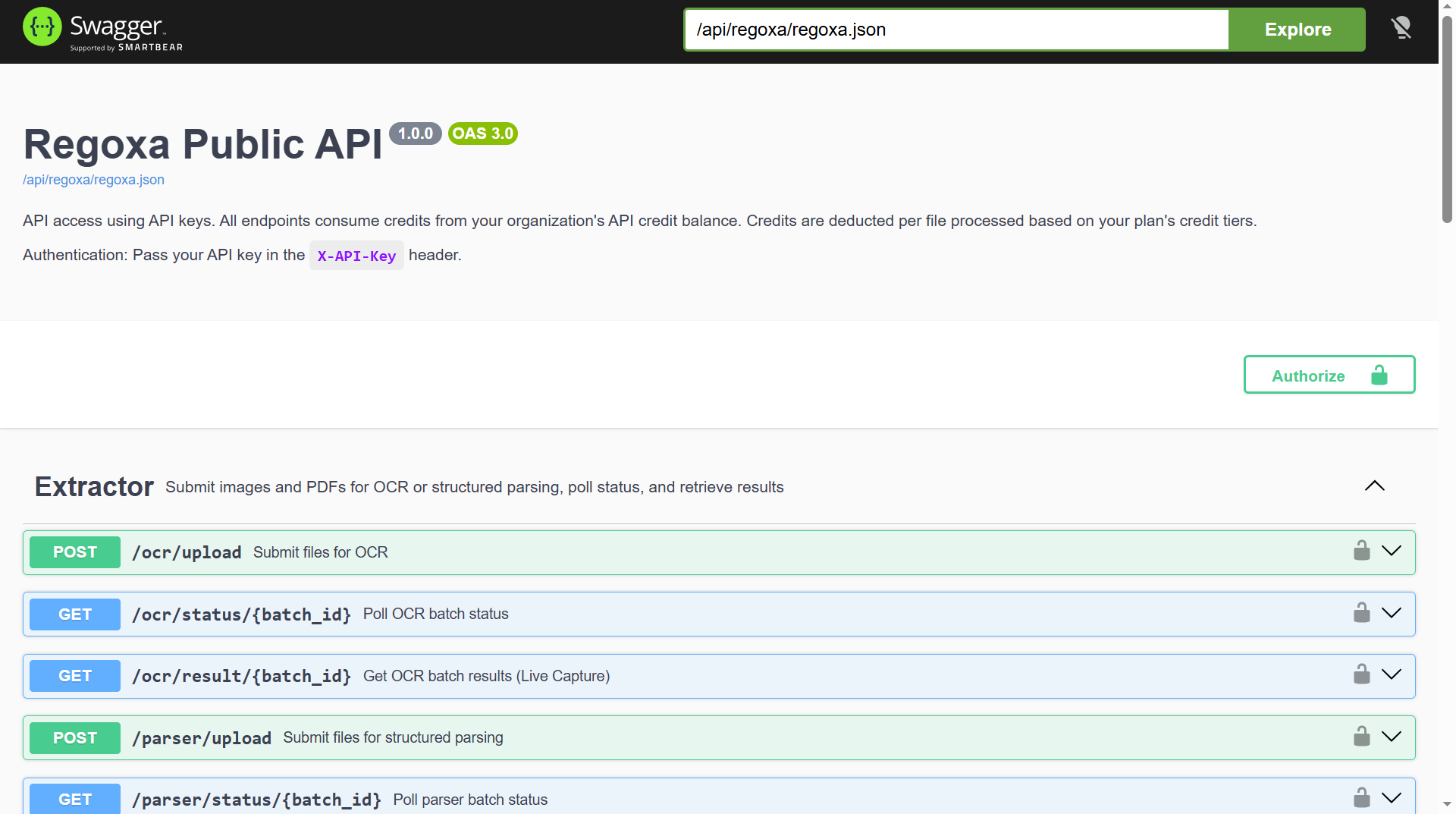Image resolution: width=1456 pixels, height=814 pixels.
Task: Open the /api/regoxa/regoxa.json link
Action: (93, 180)
